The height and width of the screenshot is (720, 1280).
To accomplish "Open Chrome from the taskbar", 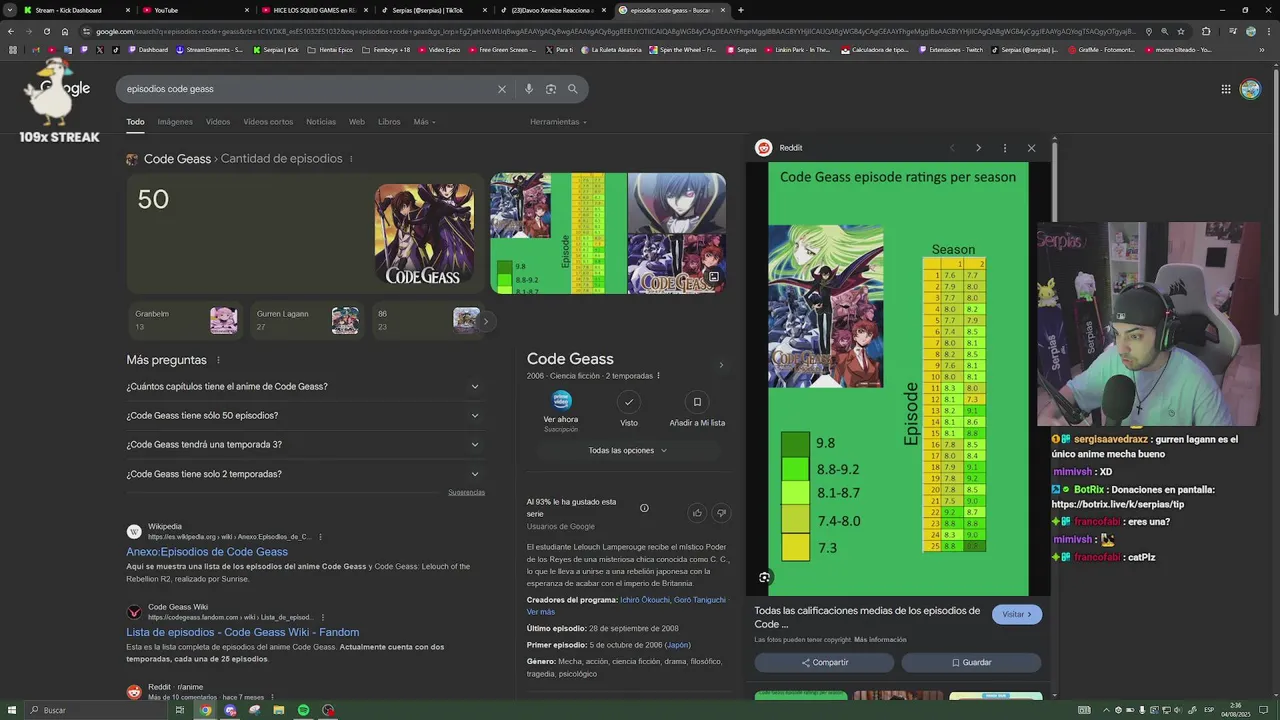I will 205,710.
